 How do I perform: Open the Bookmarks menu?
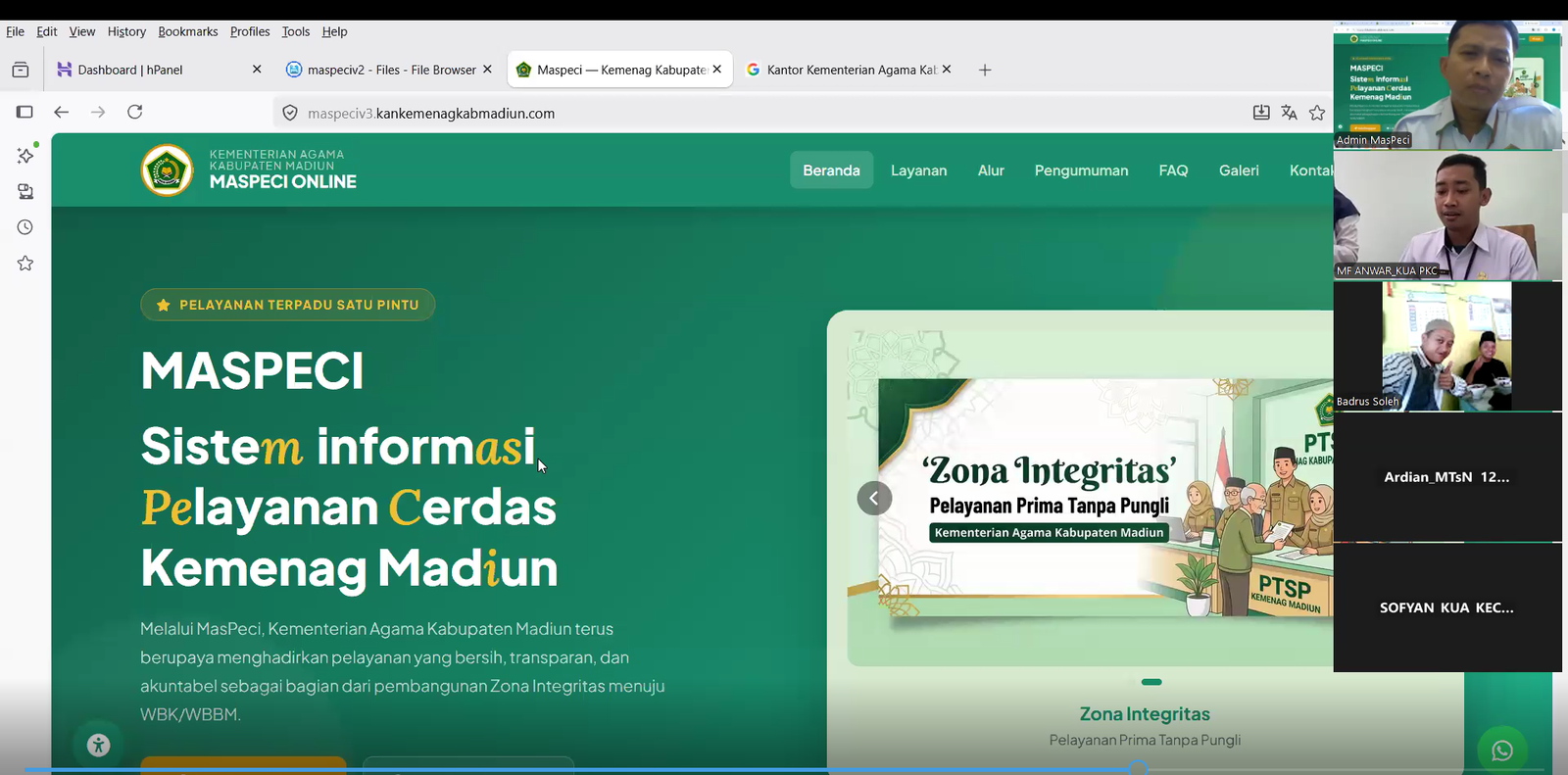pyautogui.click(x=188, y=31)
